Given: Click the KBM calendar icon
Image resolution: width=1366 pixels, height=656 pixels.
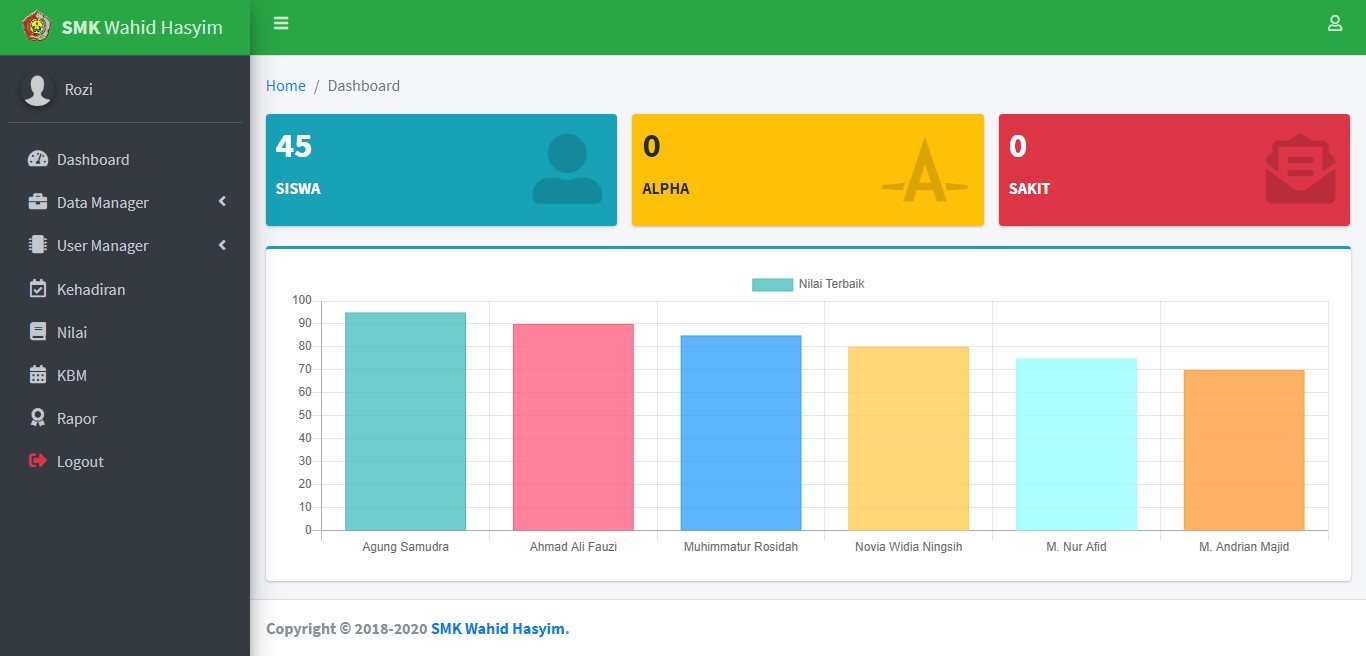Looking at the screenshot, I should click(38, 375).
